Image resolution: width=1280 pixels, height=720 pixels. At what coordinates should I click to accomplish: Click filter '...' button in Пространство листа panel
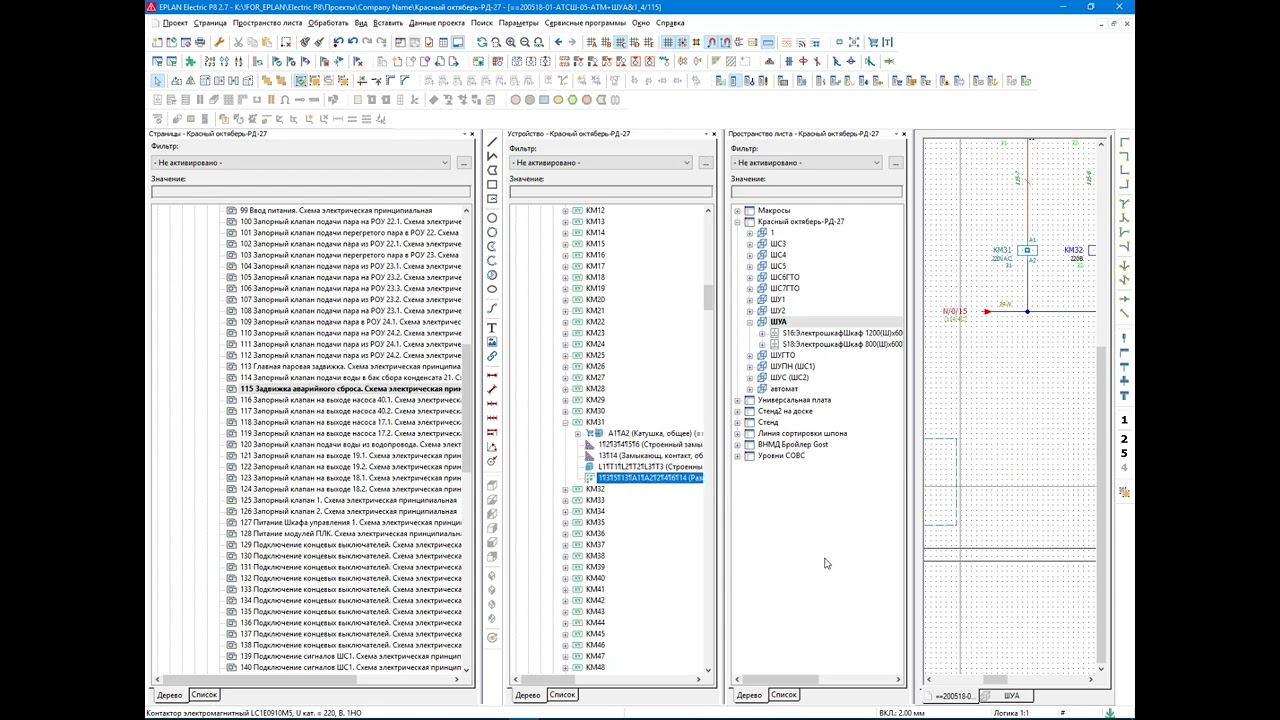tap(895, 163)
